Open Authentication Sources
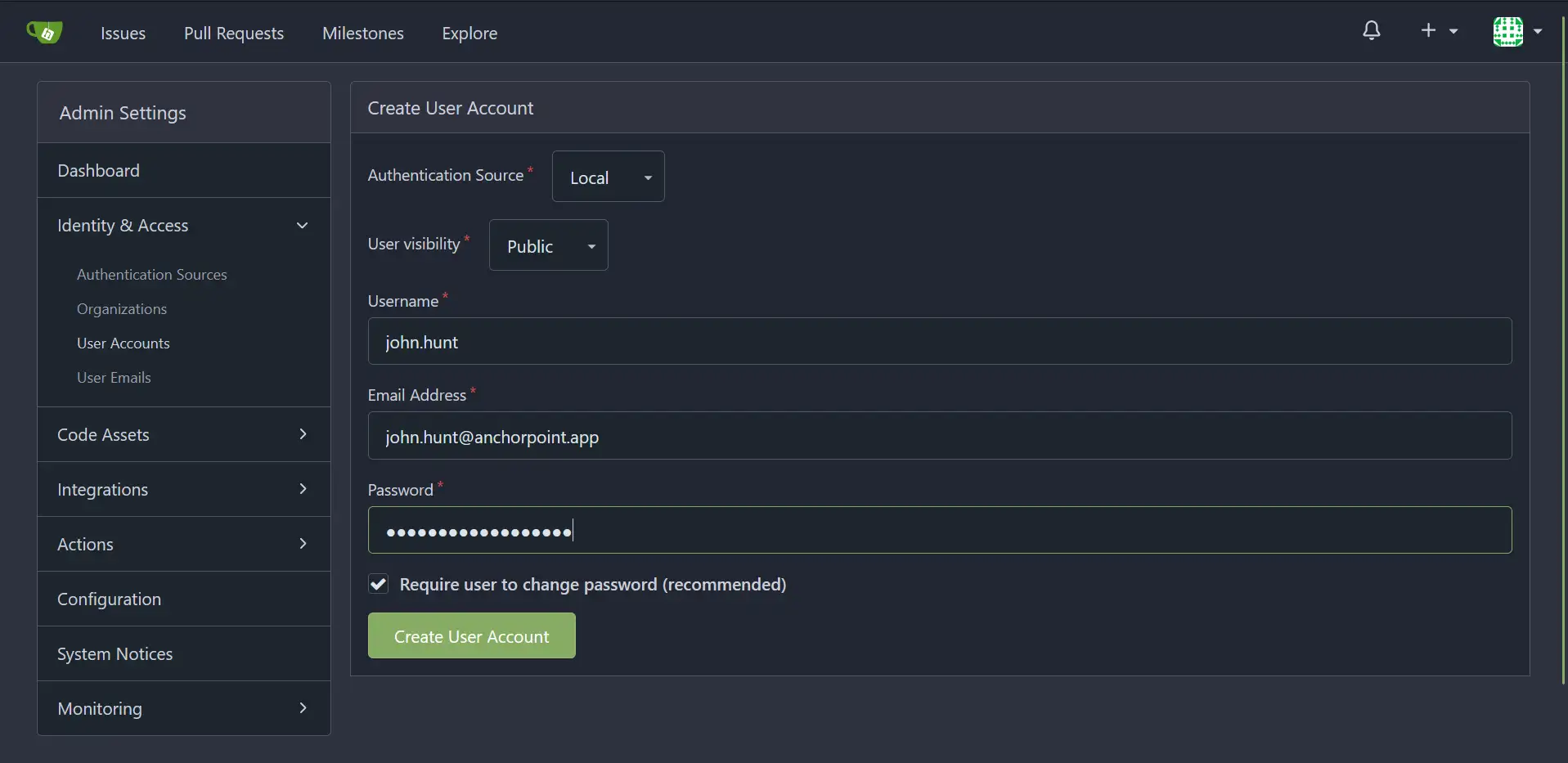This screenshot has width=1568, height=763. [x=152, y=275]
